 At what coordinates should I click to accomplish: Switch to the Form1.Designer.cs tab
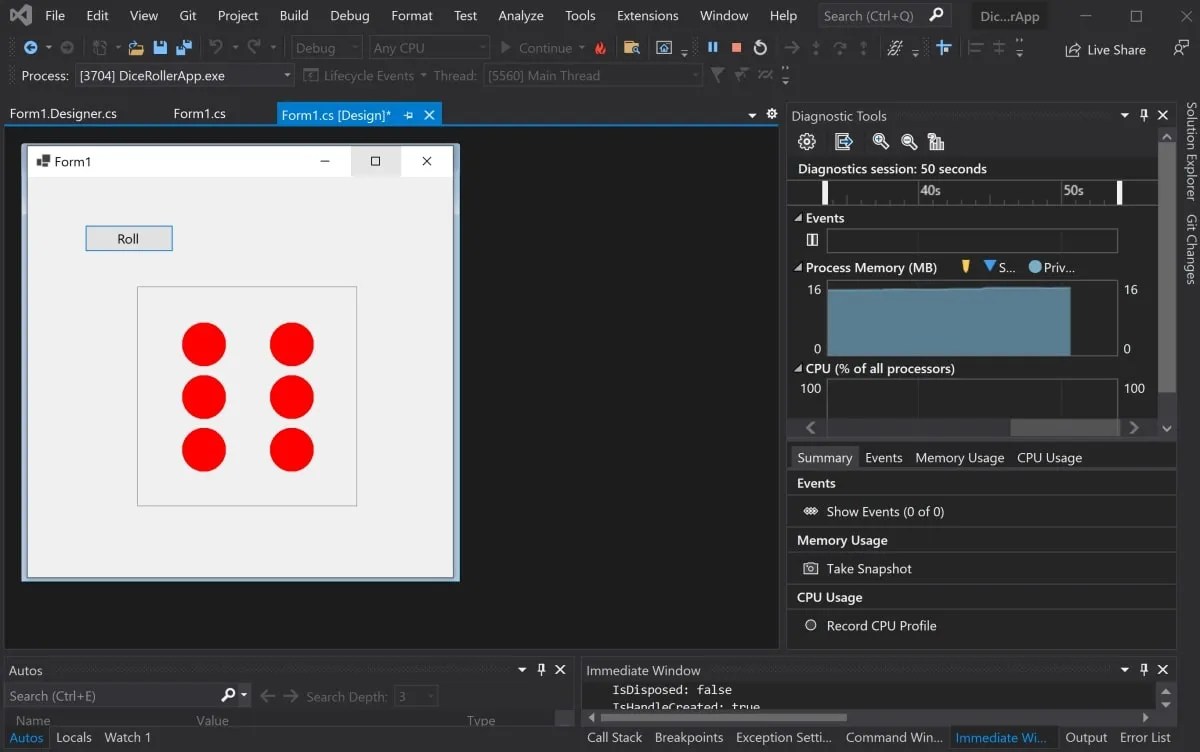(x=63, y=113)
